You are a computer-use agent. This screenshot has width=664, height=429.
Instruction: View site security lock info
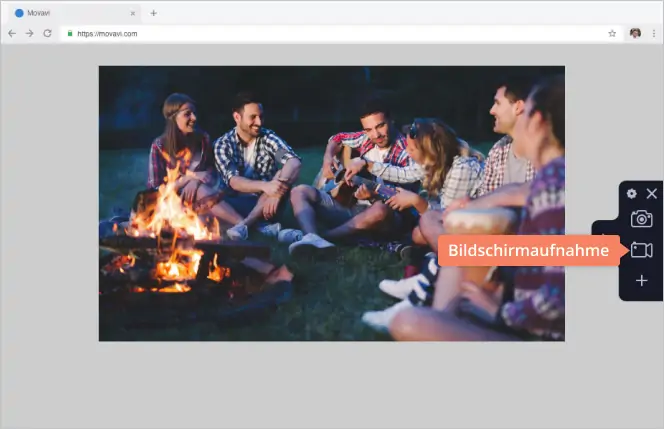(x=70, y=33)
